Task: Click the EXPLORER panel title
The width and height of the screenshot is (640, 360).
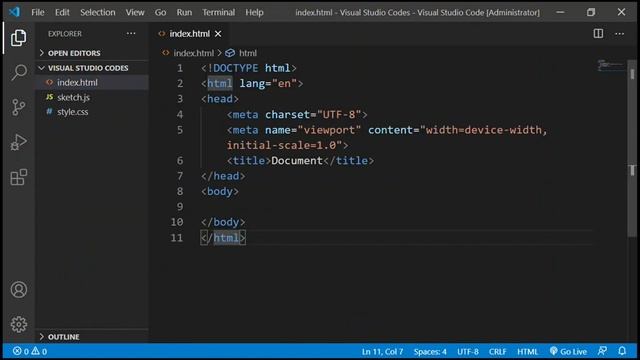Action: point(65,34)
